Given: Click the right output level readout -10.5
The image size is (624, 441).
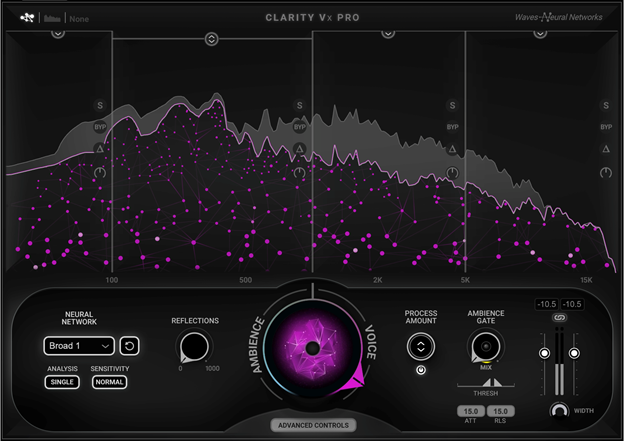Looking at the screenshot, I should (x=572, y=304).
